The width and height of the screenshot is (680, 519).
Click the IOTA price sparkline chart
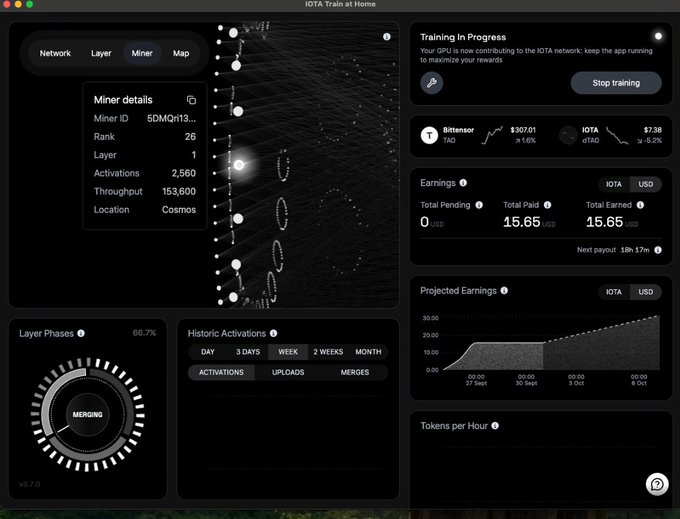pyautogui.click(x=617, y=135)
